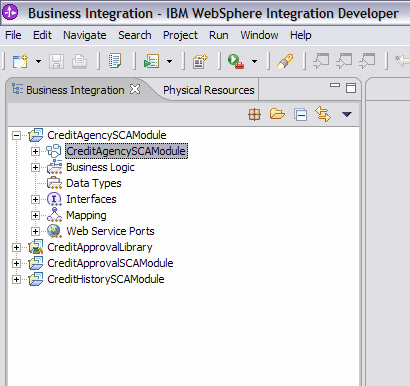This screenshot has height=386, width=410.
Task: Click the New wizard toolbar icon
Action: [x=20, y=61]
